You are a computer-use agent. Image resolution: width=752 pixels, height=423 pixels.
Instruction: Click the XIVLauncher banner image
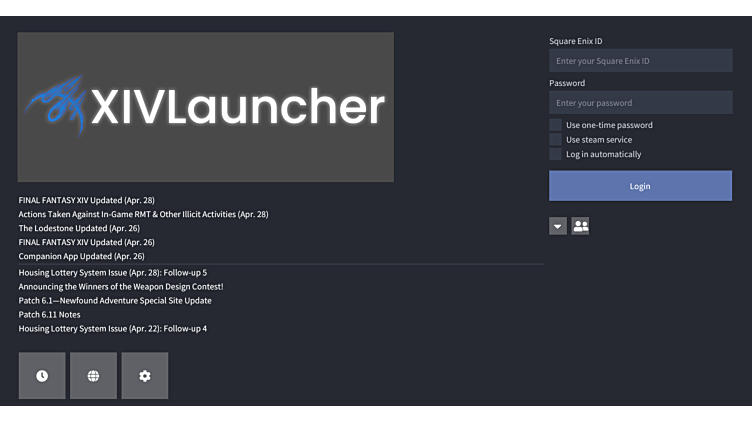(x=206, y=107)
